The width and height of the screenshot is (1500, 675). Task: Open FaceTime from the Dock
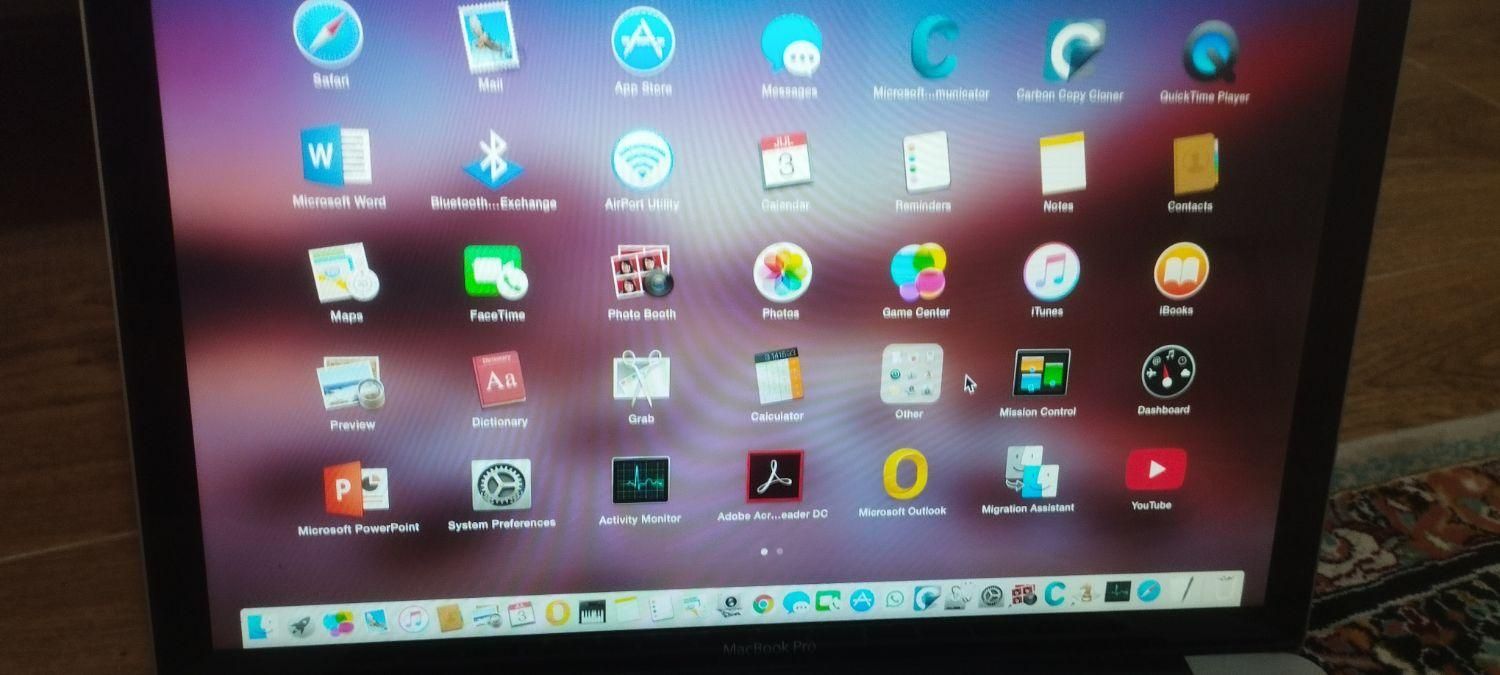point(828,601)
